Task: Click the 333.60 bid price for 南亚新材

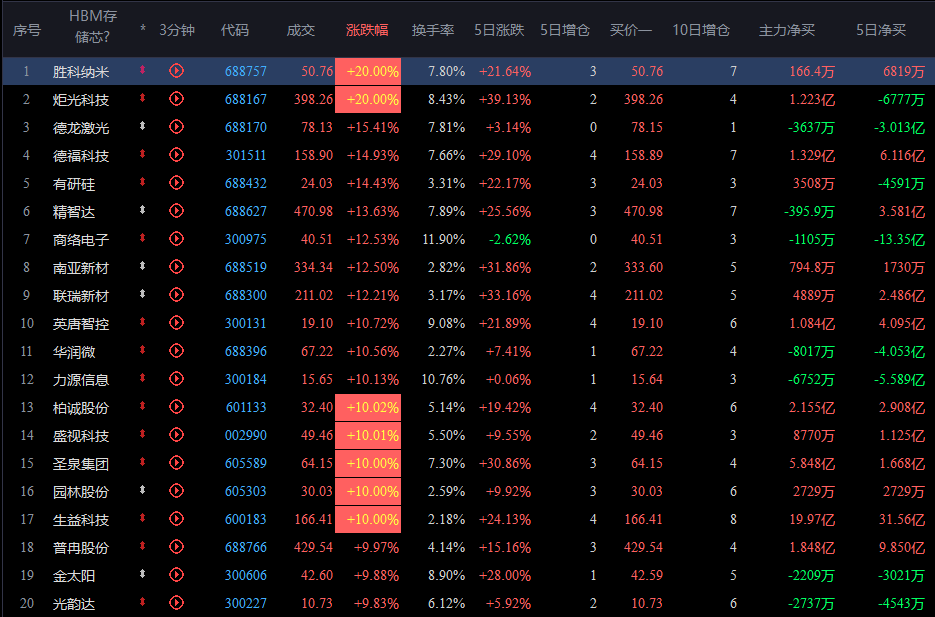Action: point(643,268)
